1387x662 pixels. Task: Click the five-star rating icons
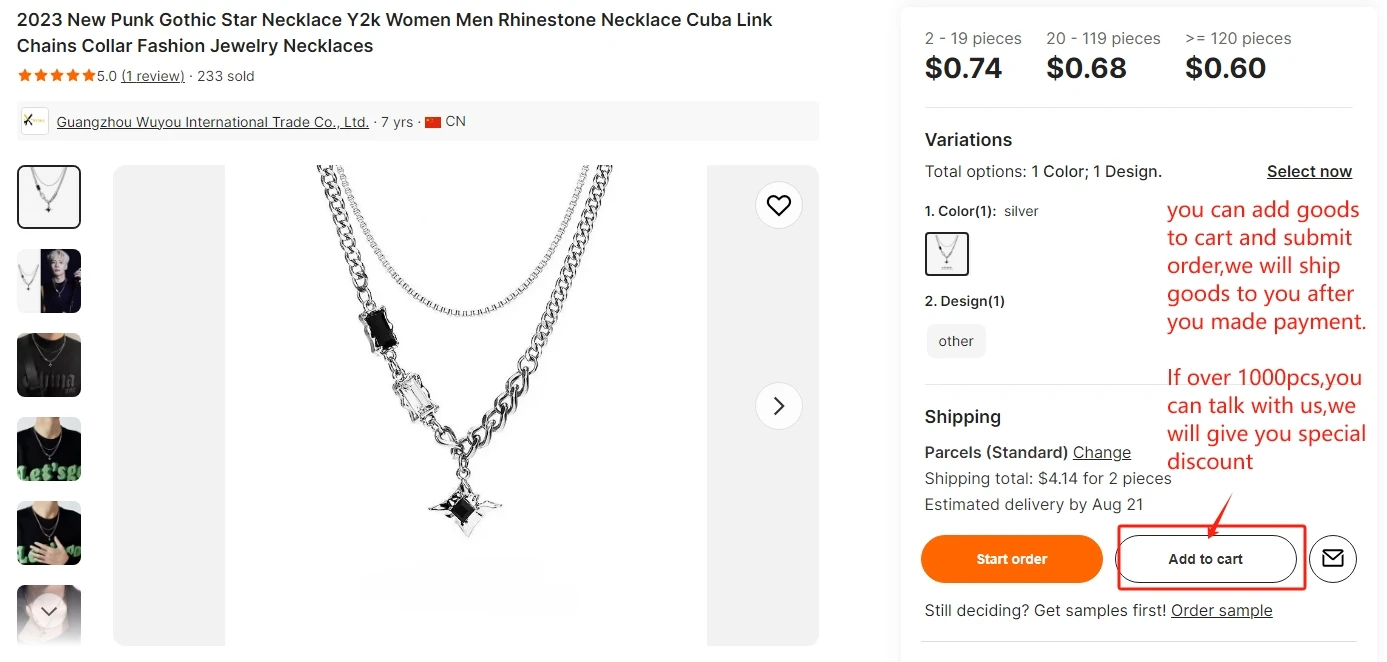56,76
